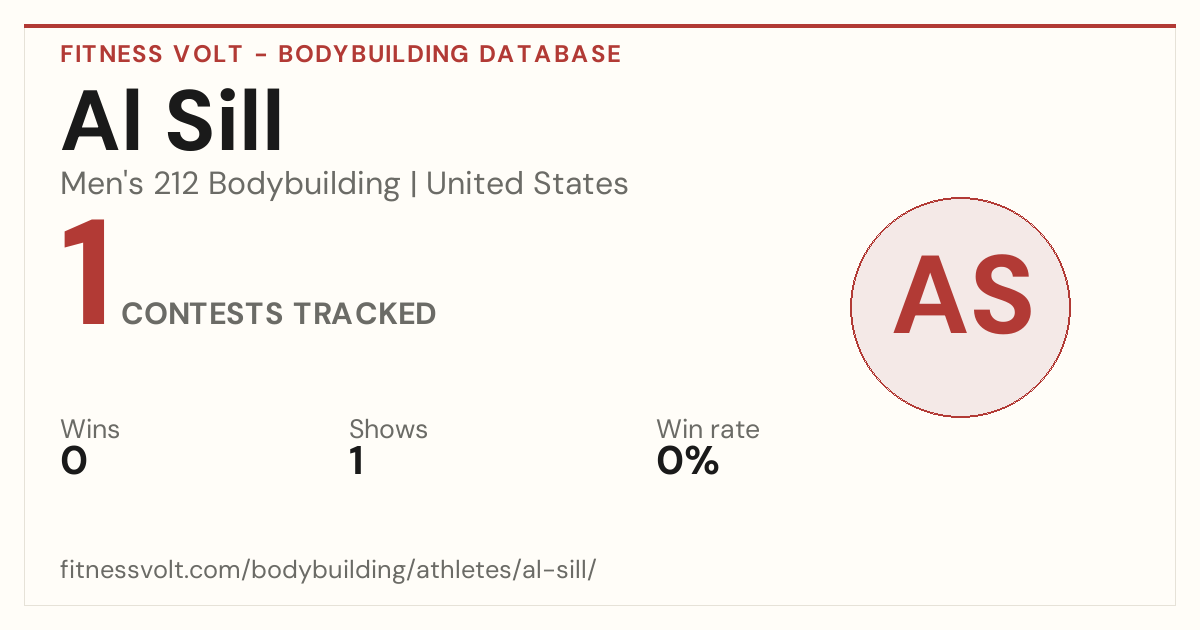Click the 0% win rate value

(688, 461)
